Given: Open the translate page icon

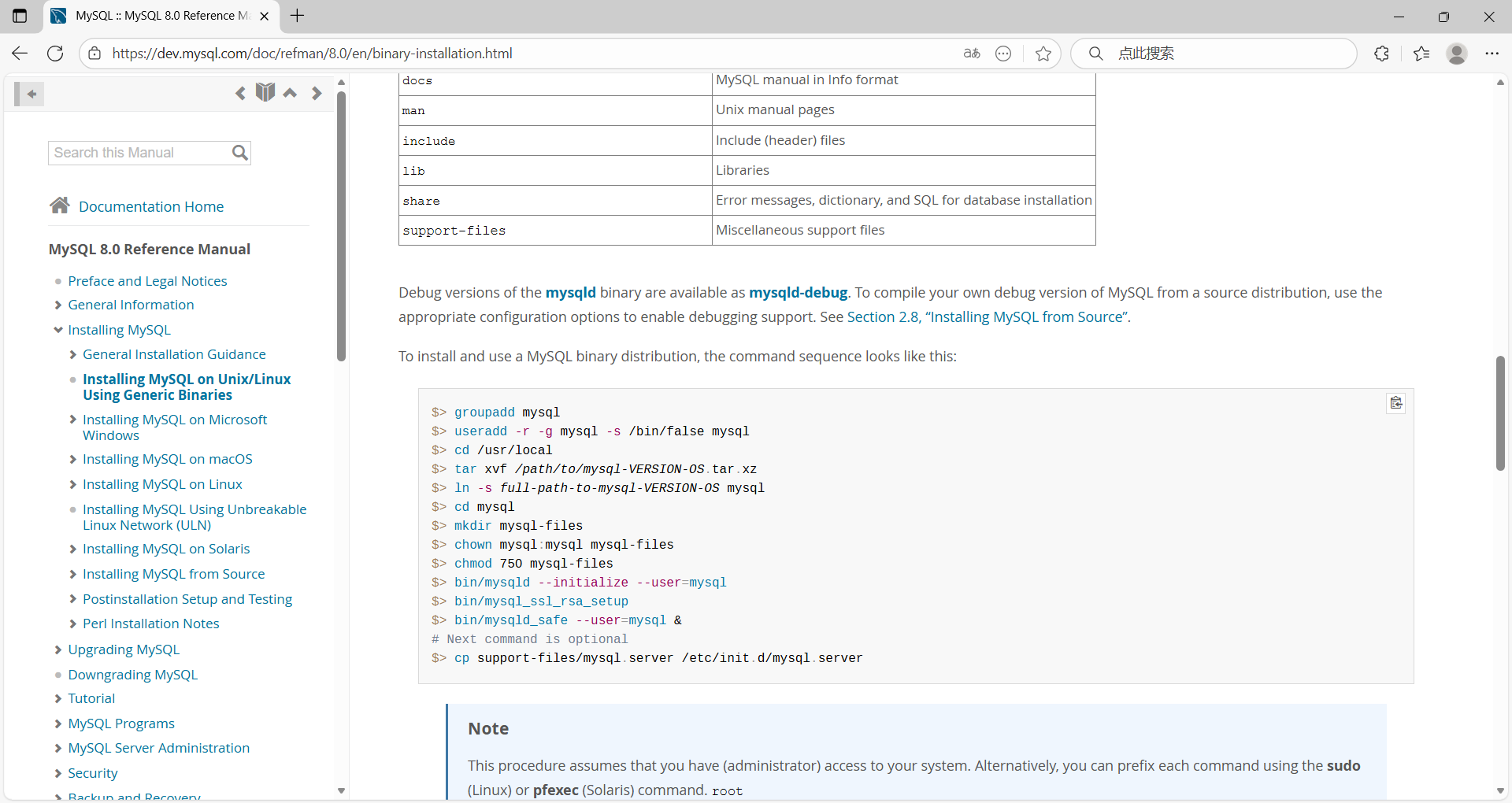Looking at the screenshot, I should [x=972, y=54].
